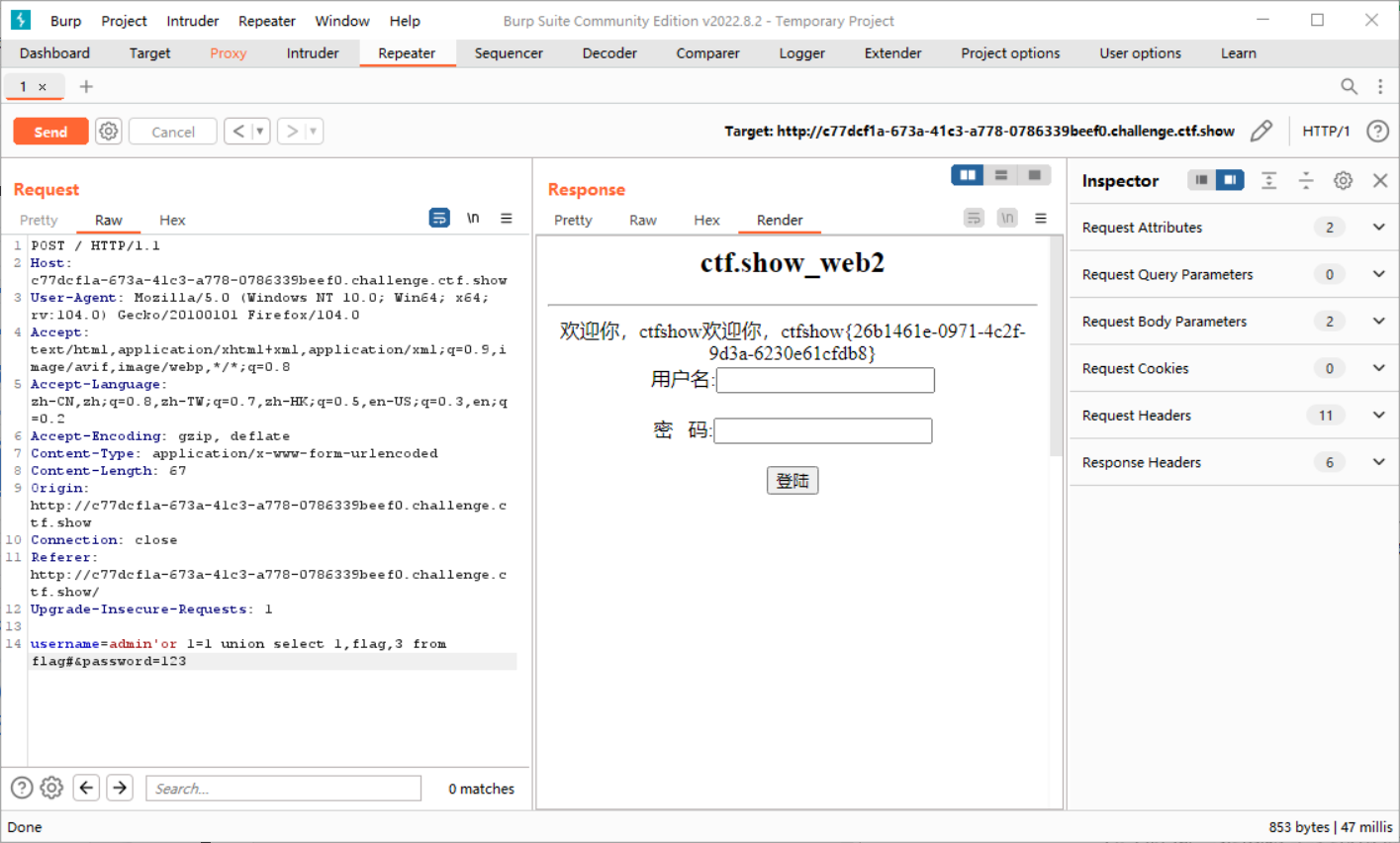Switch Inspector to left-docked layout
Image resolution: width=1400 pixels, height=843 pixels.
pyautogui.click(x=1201, y=180)
